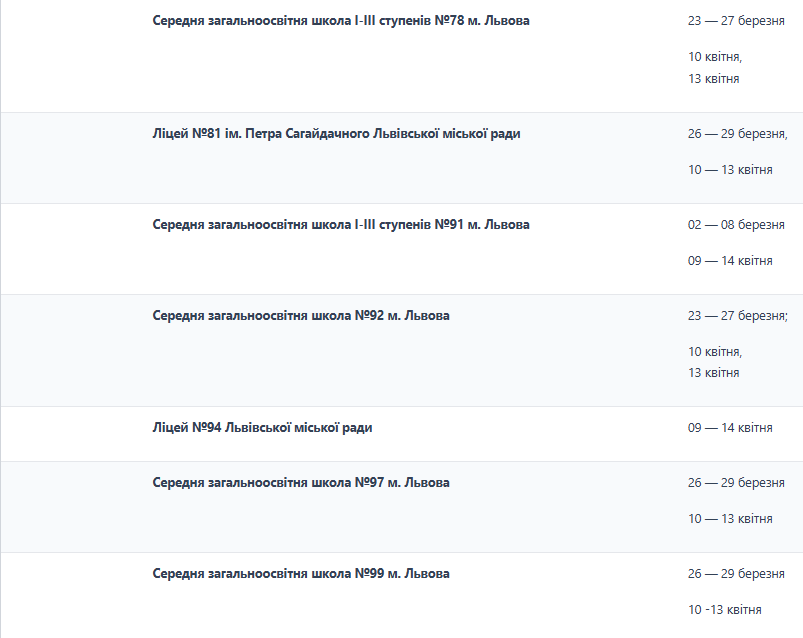The image size is (803, 638).
Task: Click 09 — 14 квітня date for Ліцей №94
Action: [x=730, y=428]
